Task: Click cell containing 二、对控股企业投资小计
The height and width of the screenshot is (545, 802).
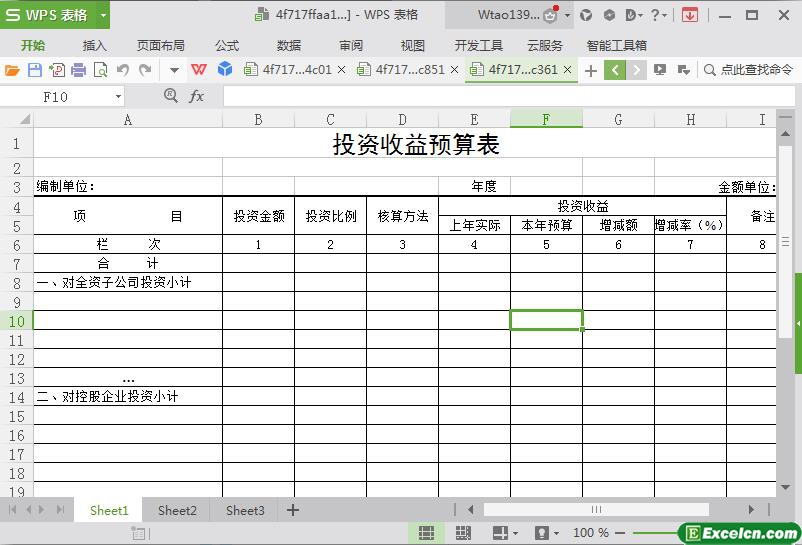Action: coord(128,397)
